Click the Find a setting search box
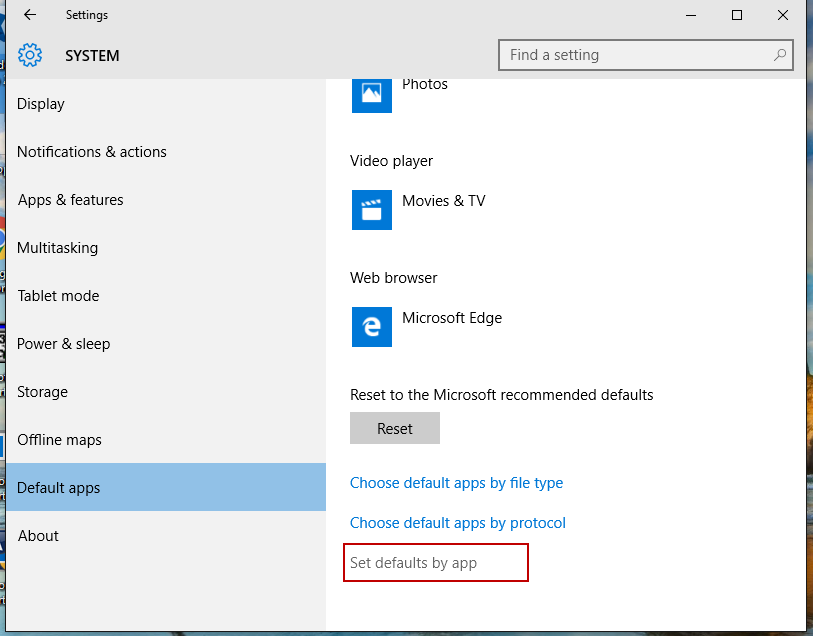Viewport: 813px width, 636px height. pos(646,55)
